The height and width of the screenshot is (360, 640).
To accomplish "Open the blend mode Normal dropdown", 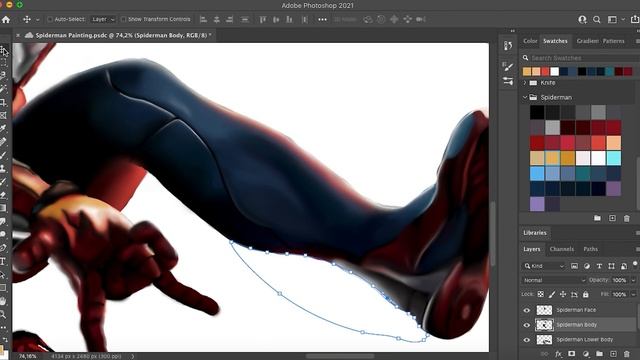I will (554, 280).
